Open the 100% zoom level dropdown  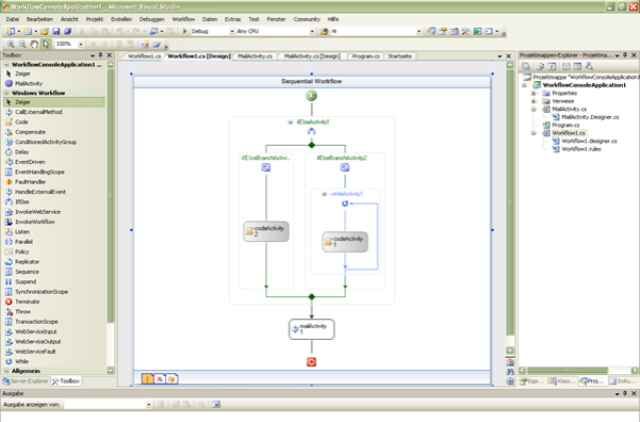coord(81,44)
